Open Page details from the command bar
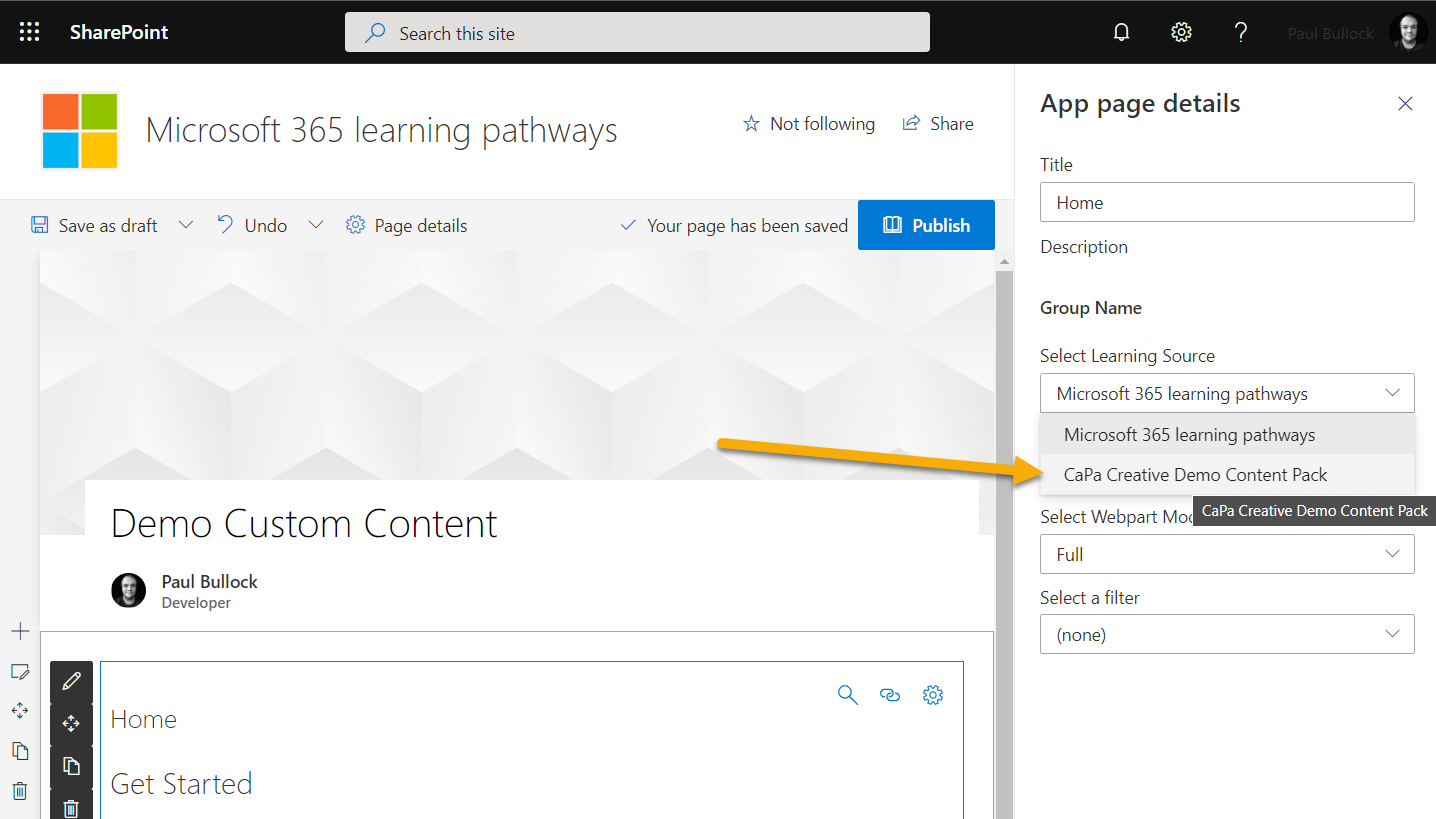 tap(406, 225)
